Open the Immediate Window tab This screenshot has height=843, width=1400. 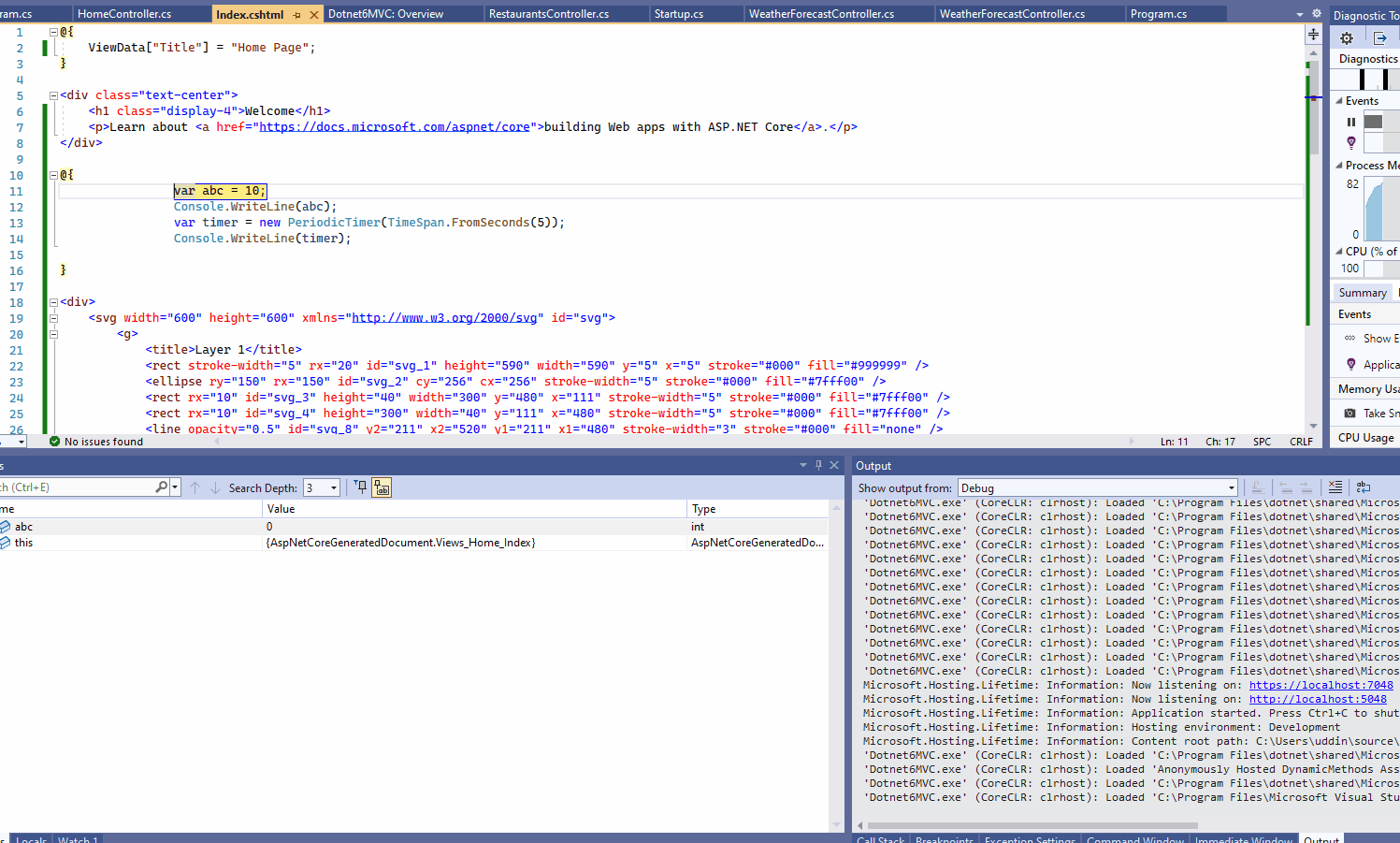click(1243, 838)
